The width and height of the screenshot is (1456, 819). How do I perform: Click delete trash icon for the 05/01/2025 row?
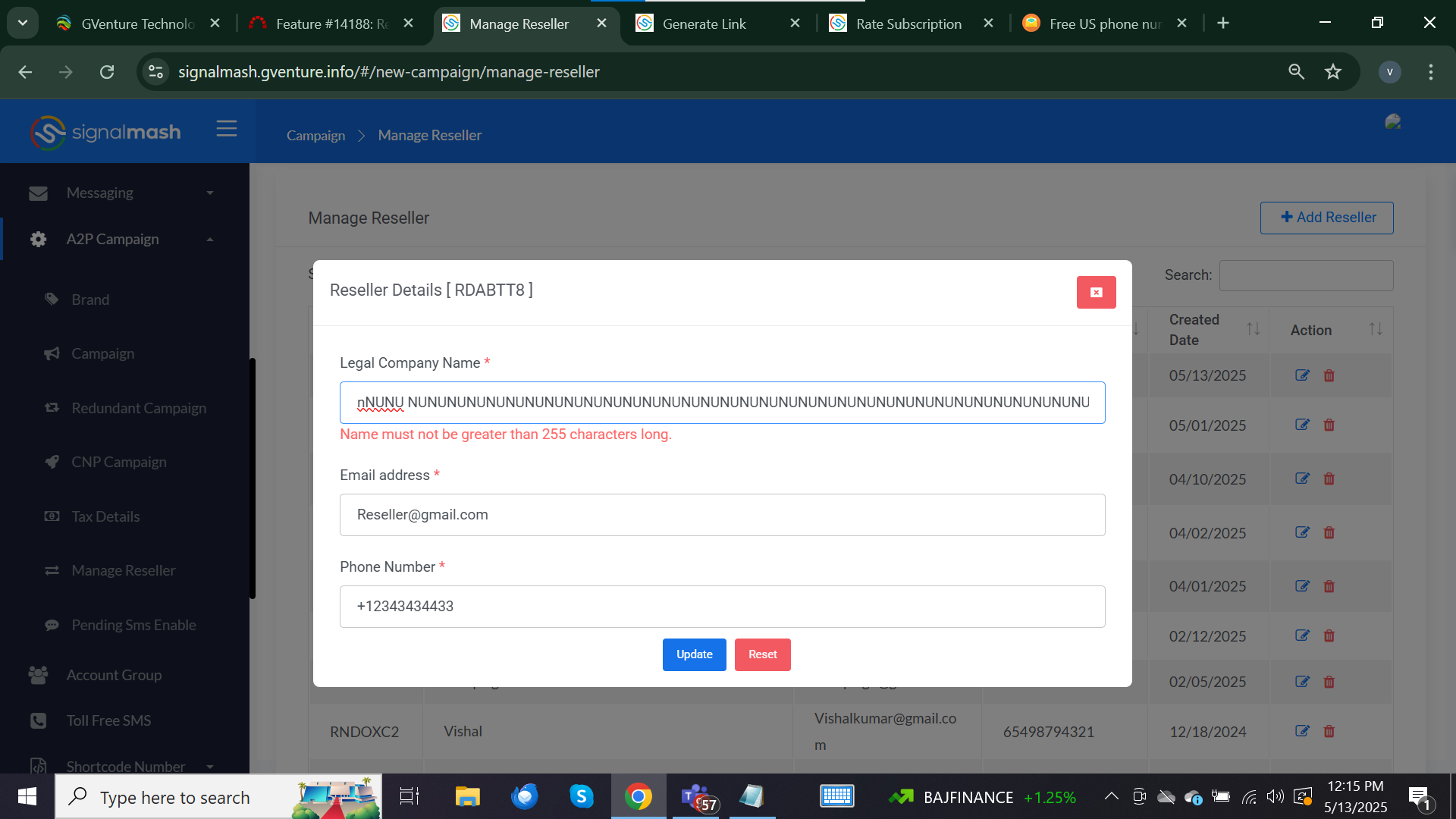1329,425
